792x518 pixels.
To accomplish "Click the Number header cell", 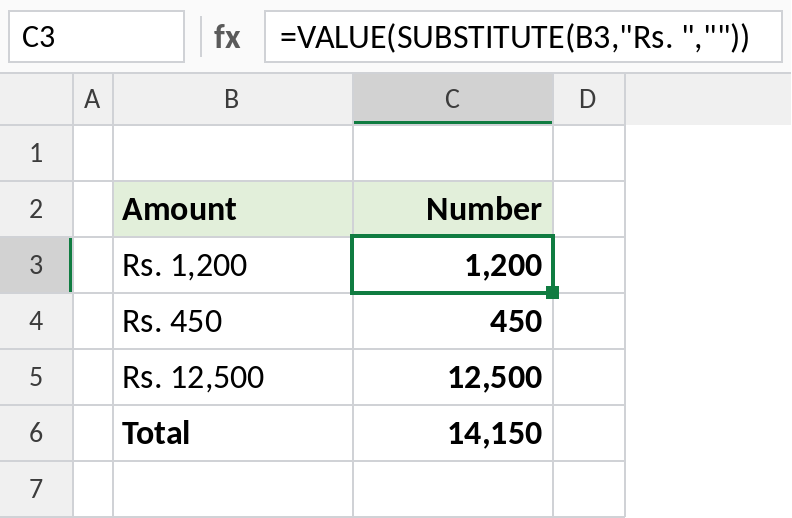I will pyautogui.click(x=453, y=209).
